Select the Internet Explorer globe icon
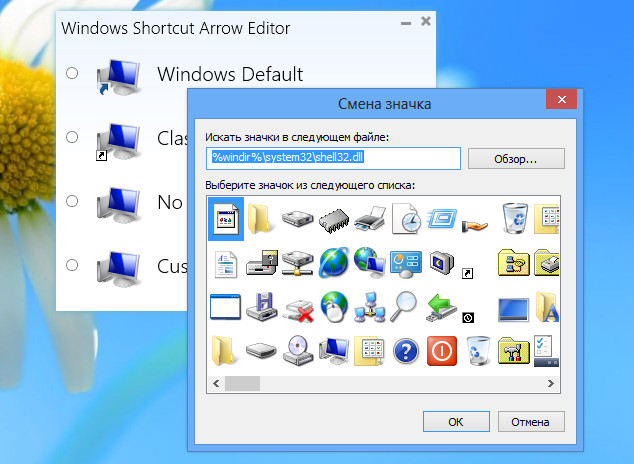 334,263
